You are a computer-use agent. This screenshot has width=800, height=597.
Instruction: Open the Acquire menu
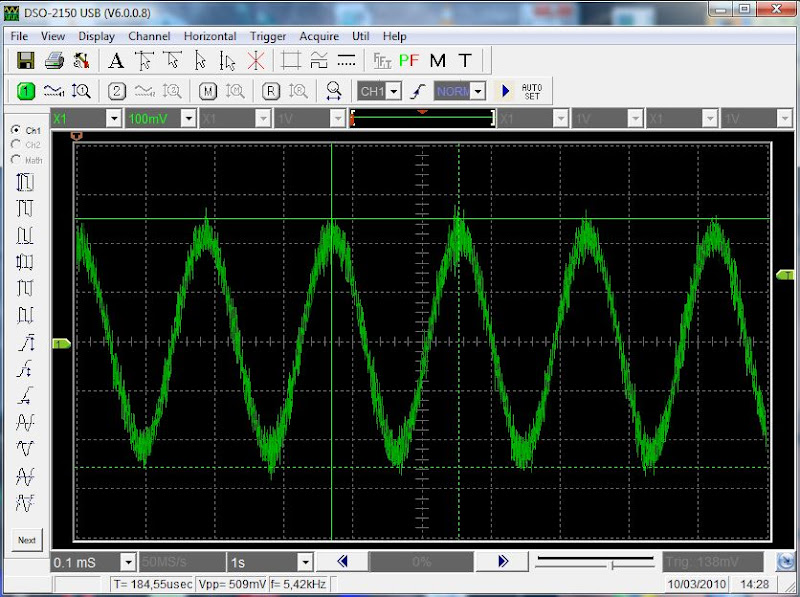point(319,36)
